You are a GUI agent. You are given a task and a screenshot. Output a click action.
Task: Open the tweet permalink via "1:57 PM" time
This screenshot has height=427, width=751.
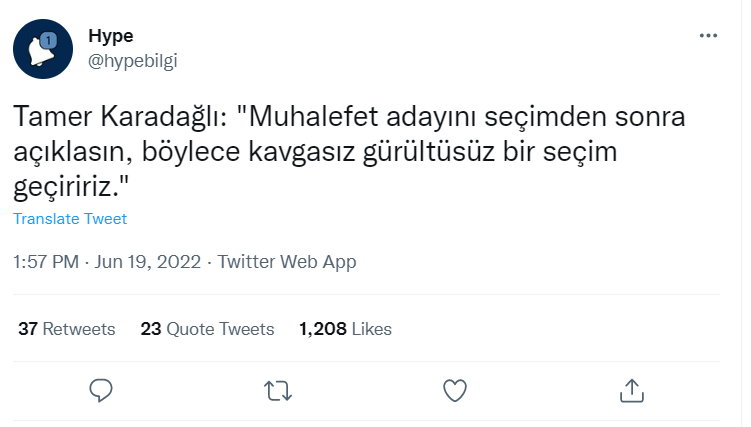pyautogui.click(x=45, y=262)
